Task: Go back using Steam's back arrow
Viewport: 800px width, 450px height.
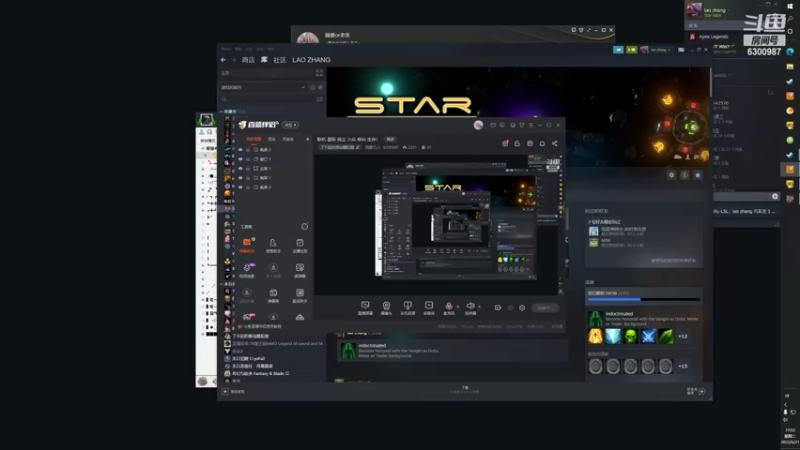Action: point(223,60)
